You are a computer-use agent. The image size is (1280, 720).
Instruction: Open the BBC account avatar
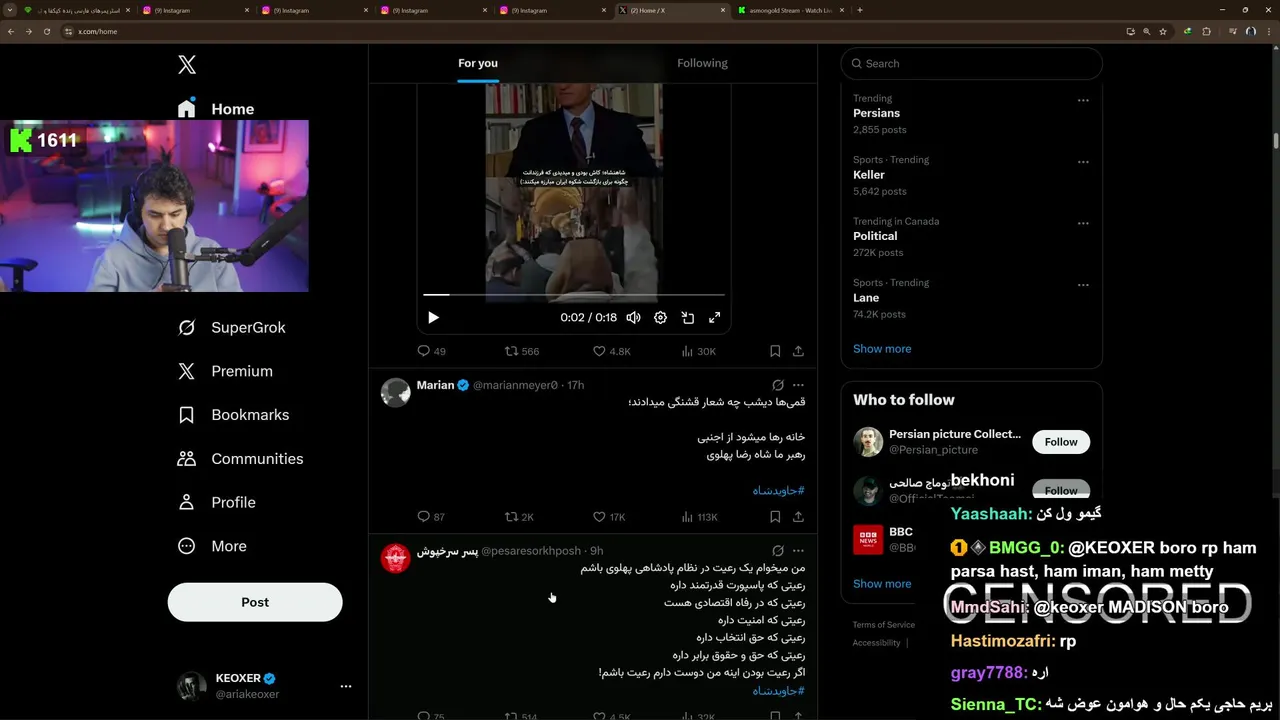click(x=868, y=539)
